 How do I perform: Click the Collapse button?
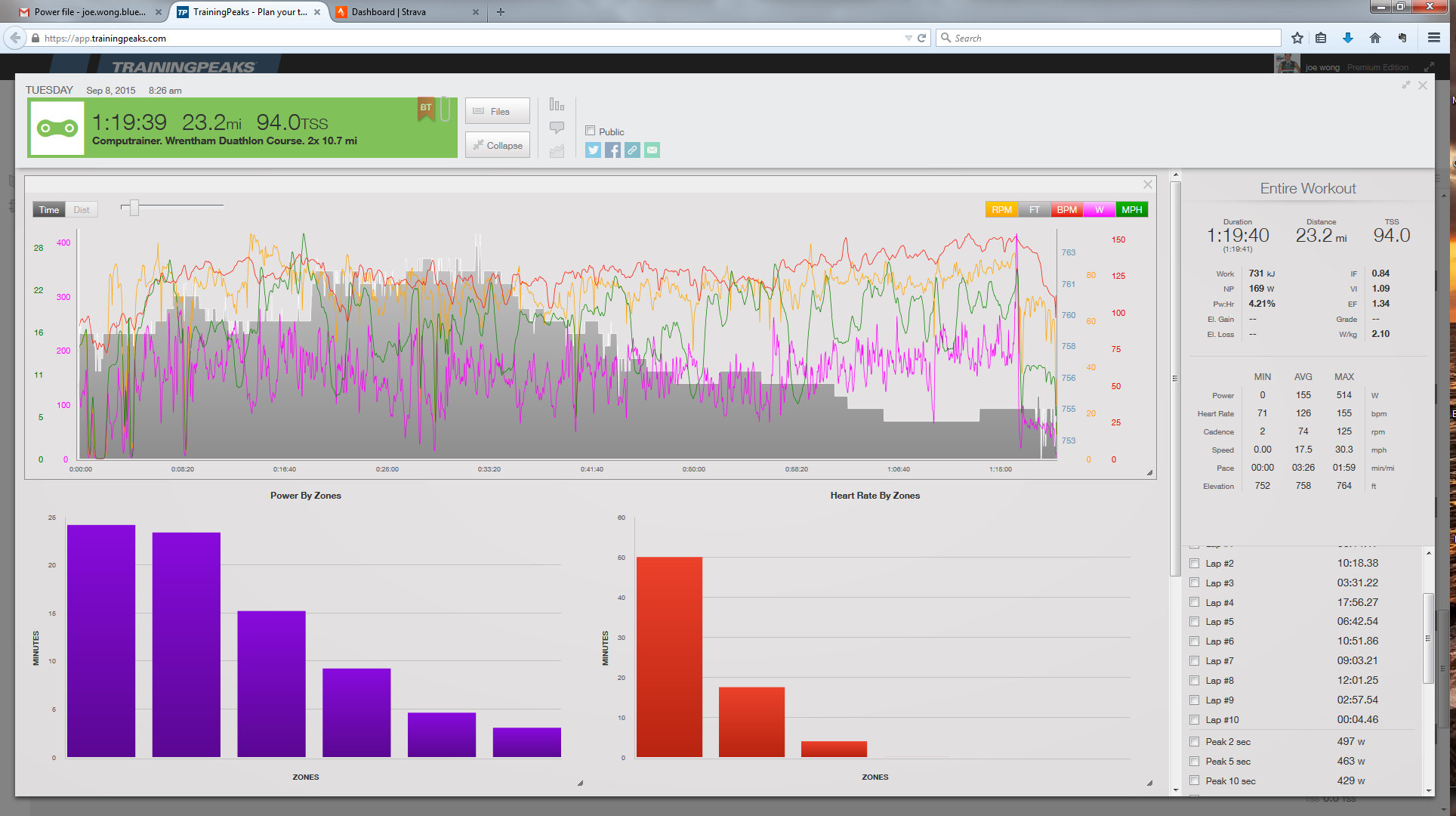click(497, 145)
